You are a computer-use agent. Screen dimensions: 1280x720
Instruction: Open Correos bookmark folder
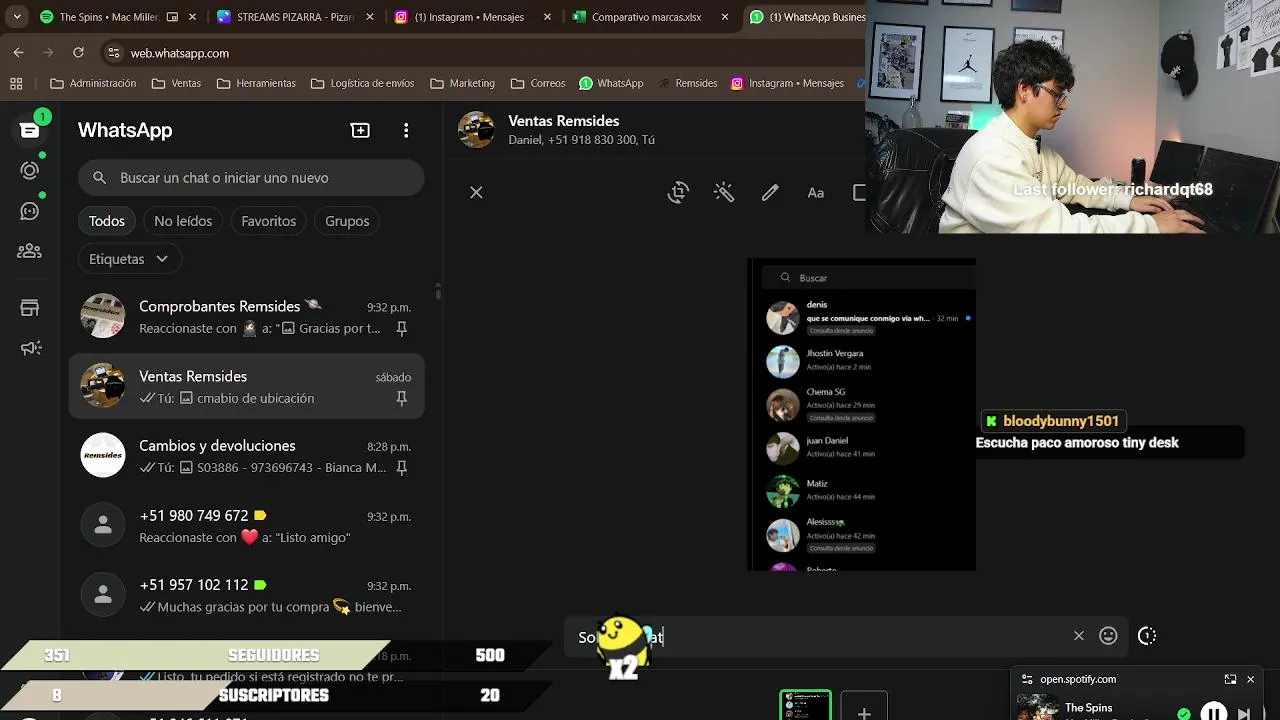(x=538, y=83)
